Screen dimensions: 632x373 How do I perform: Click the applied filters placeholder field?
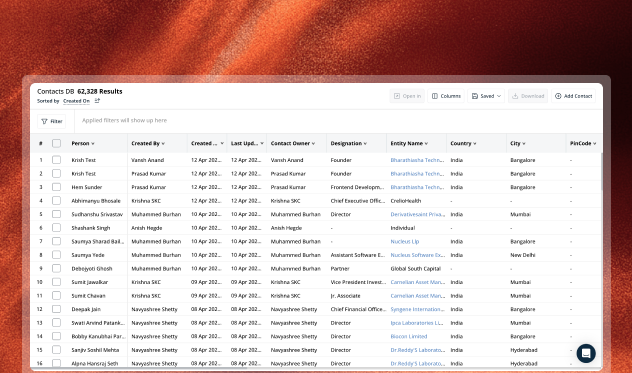click(125, 120)
